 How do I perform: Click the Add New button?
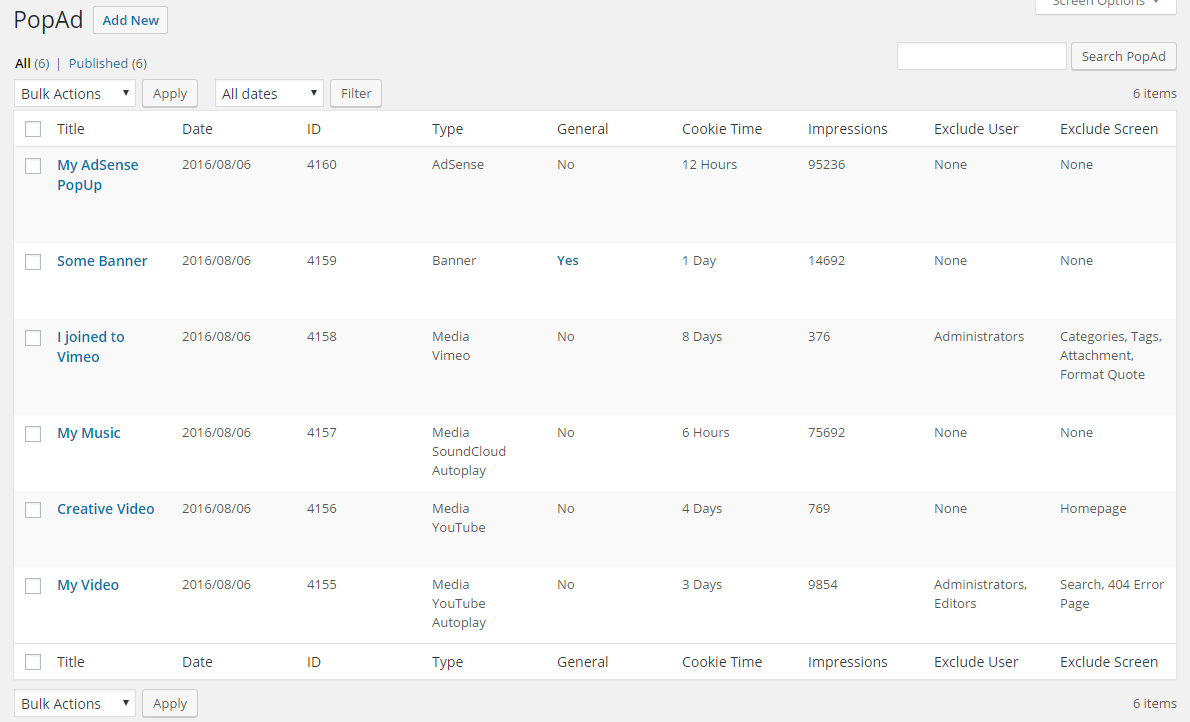[130, 20]
